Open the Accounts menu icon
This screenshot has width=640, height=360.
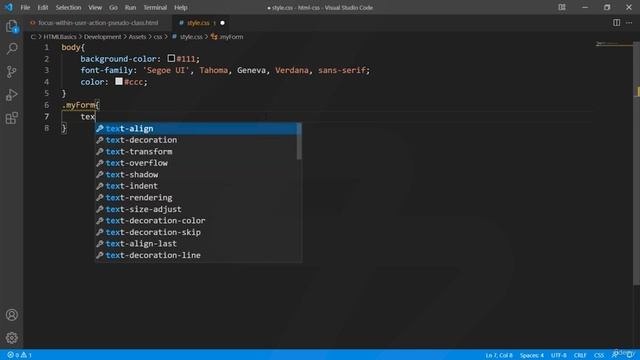[11, 315]
